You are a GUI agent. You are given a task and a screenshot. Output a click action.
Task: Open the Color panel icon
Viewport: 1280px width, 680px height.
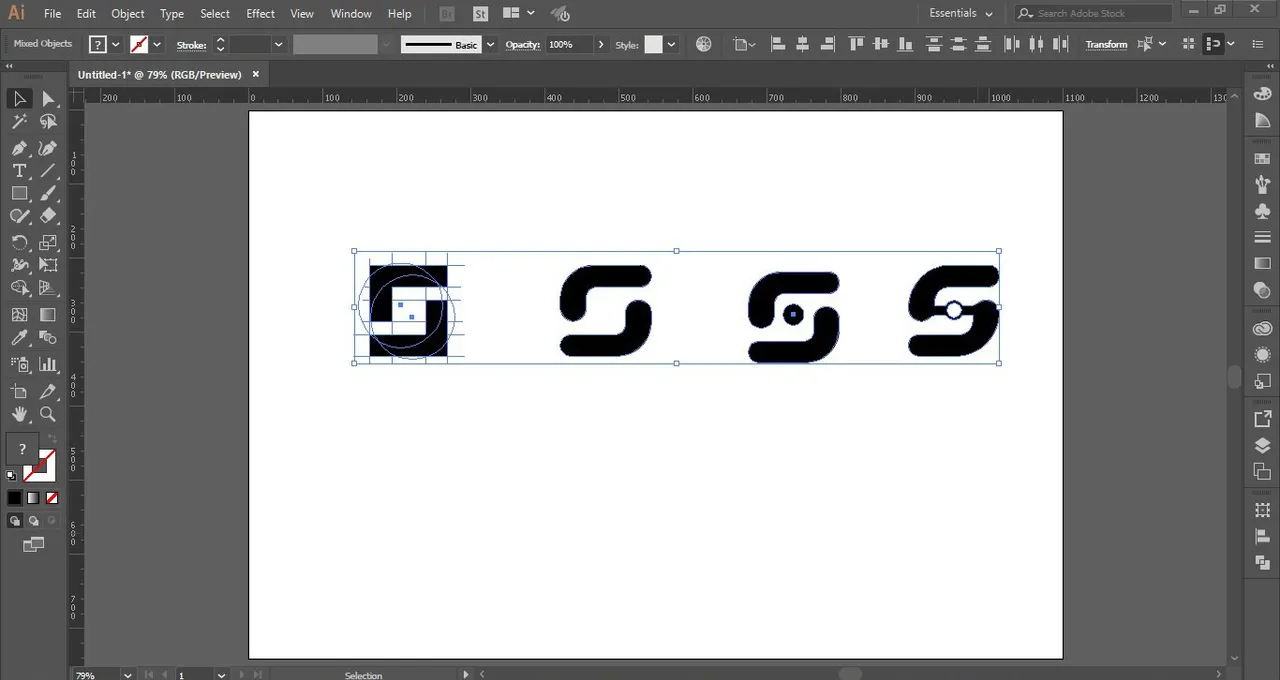pyautogui.click(x=1262, y=93)
